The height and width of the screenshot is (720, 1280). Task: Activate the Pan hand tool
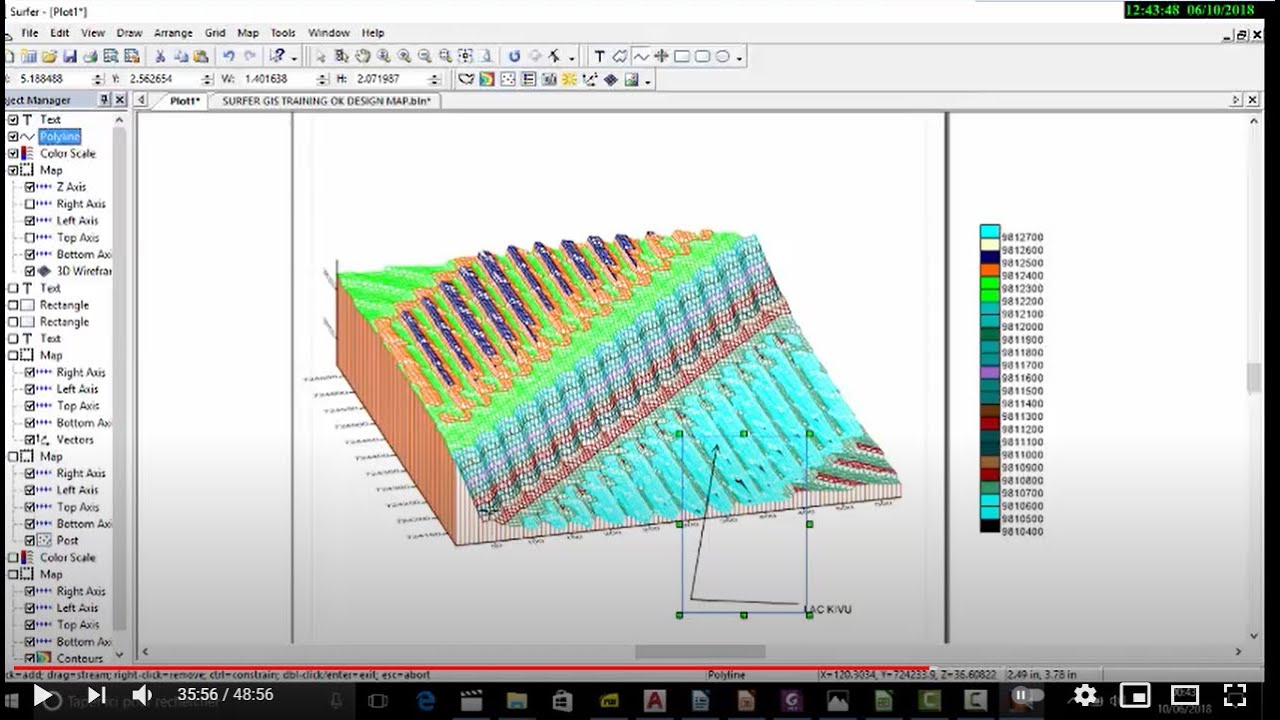click(x=362, y=57)
